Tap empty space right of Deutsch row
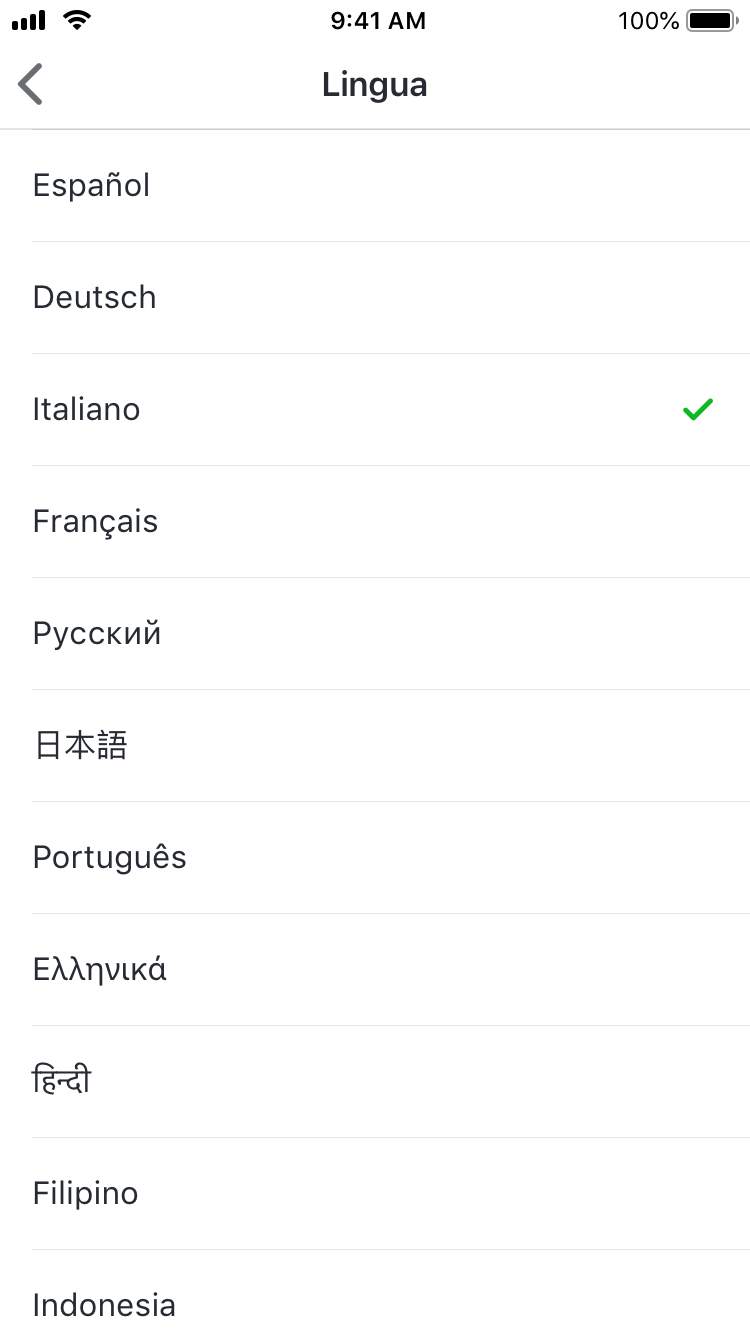Image resolution: width=750 pixels, height=1334 pixels. [500, 297]
